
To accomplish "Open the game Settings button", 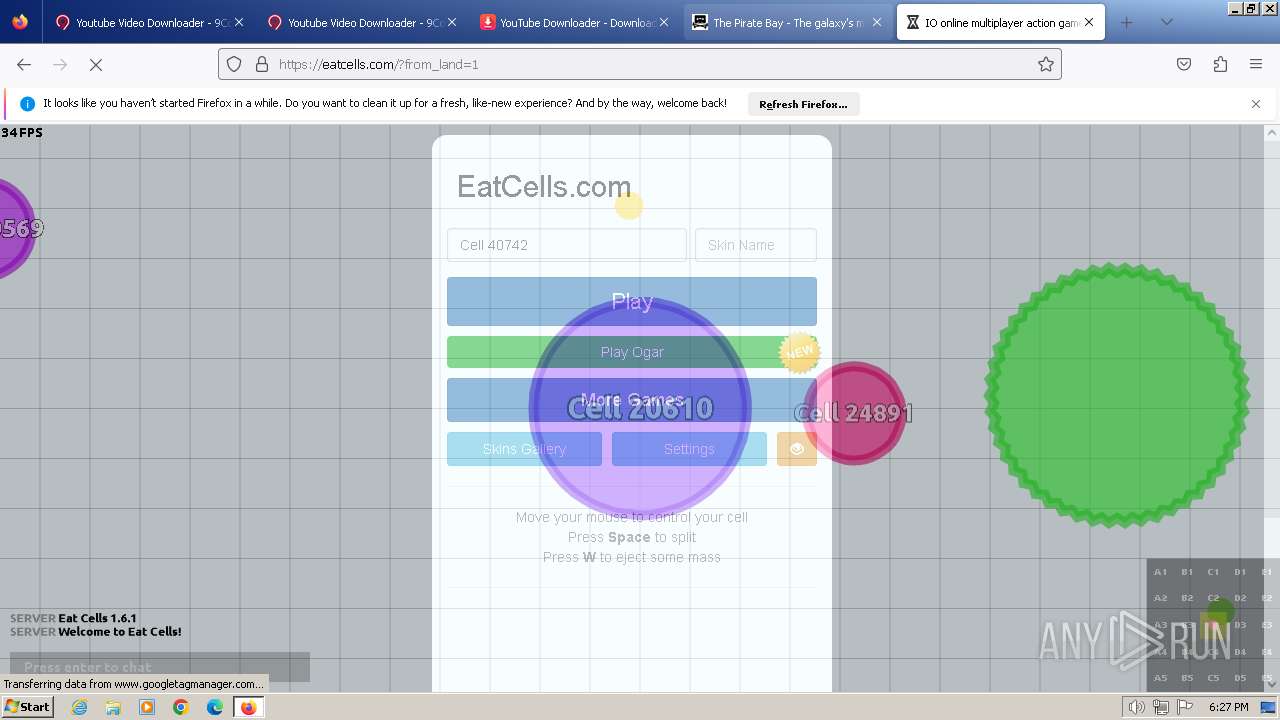I will 689,449.
